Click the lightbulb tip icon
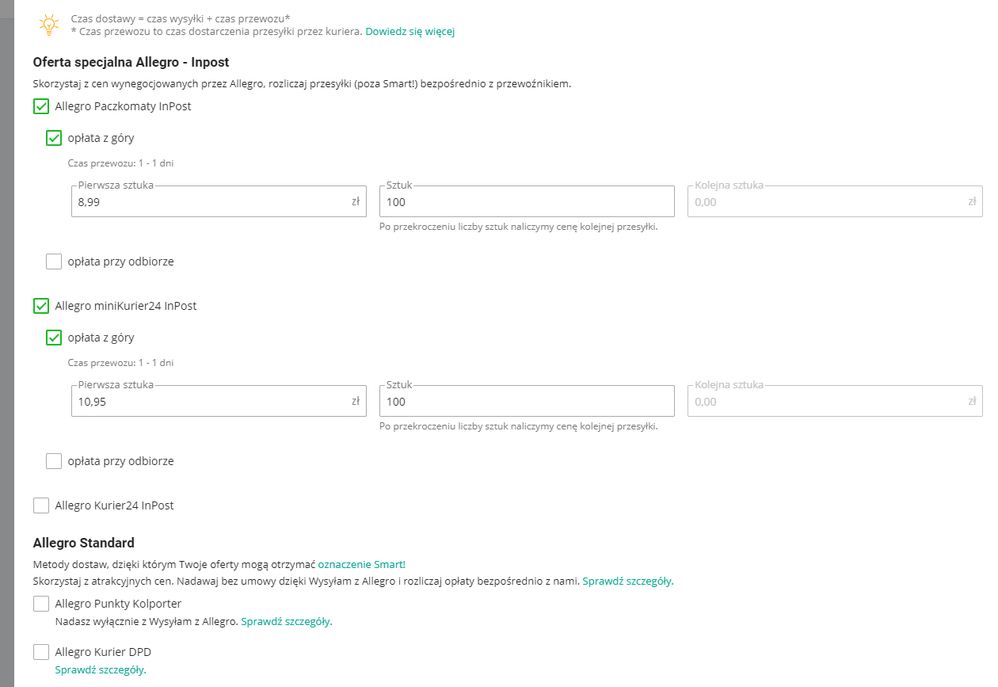Image resolution: width=998 pixels, height=687 pixels. (x=47, y=24)
